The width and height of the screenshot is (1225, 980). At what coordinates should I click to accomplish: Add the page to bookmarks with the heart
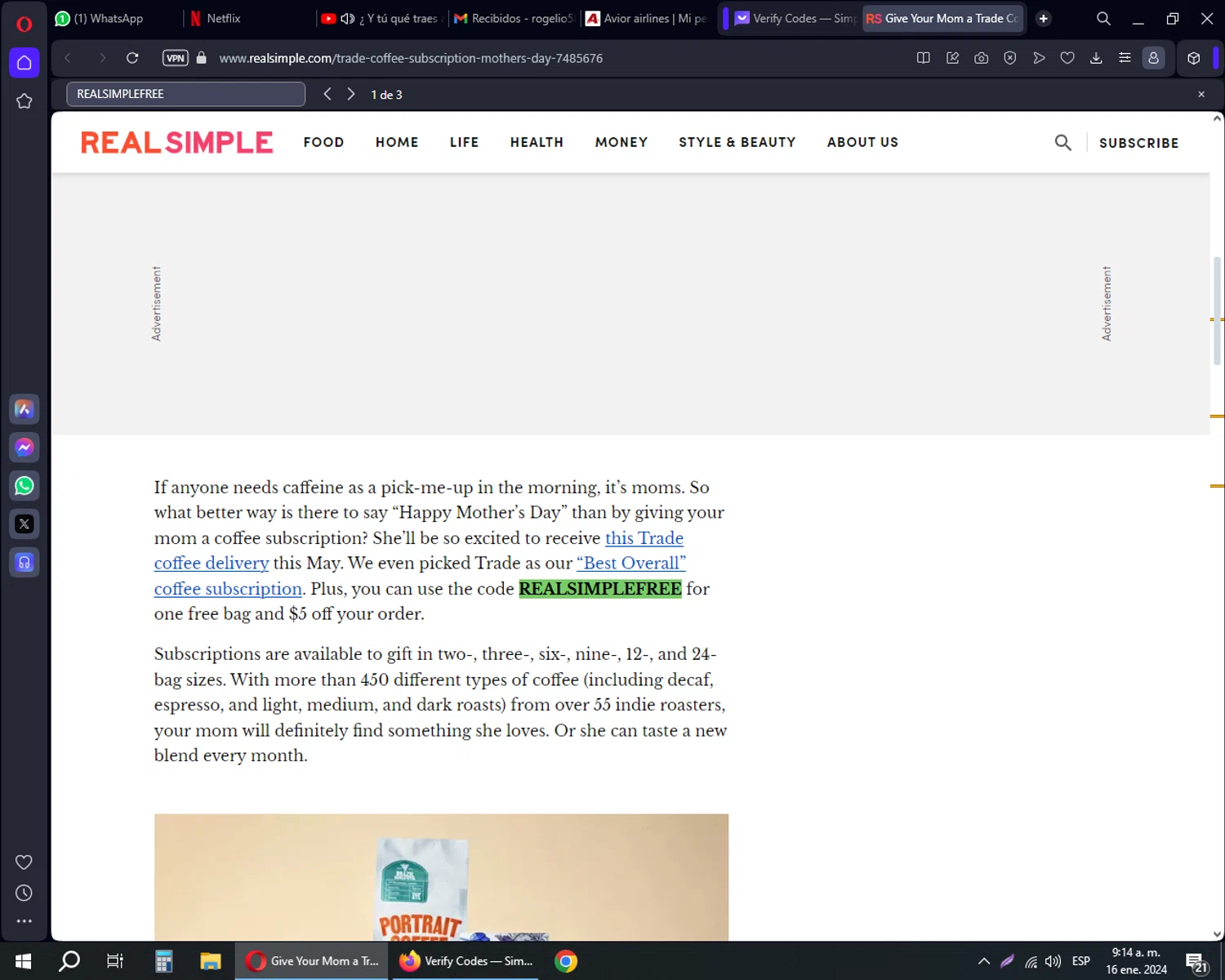tap(1067, 58)
